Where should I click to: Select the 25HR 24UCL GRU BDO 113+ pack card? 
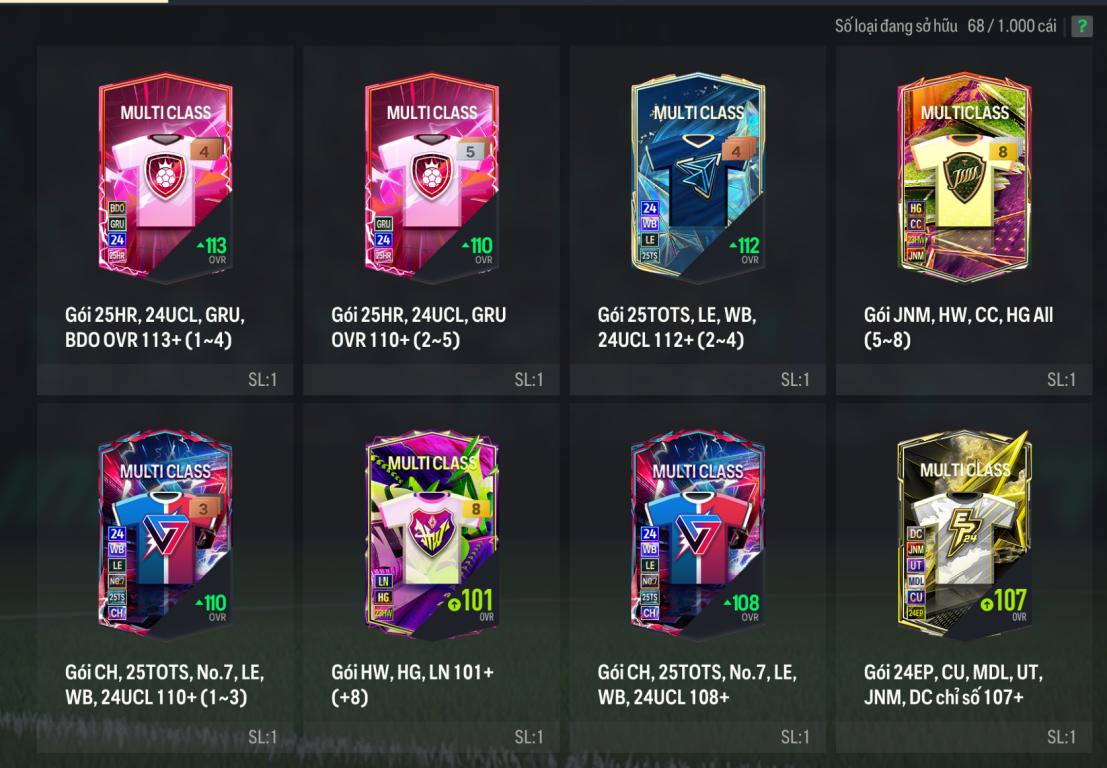point(164,220)
